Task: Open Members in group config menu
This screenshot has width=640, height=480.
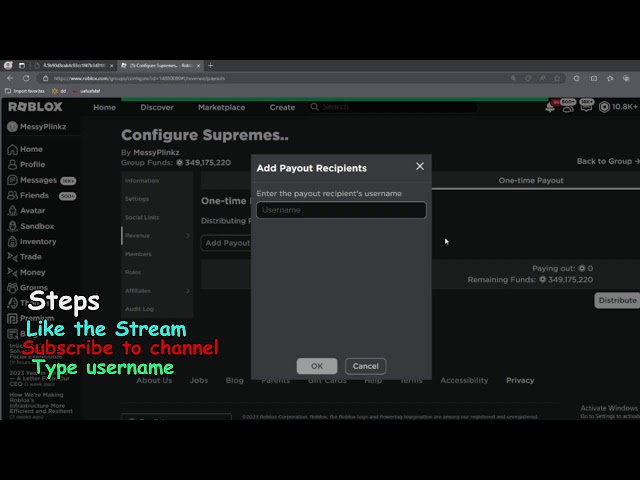Action: click(x=138, y=254)
